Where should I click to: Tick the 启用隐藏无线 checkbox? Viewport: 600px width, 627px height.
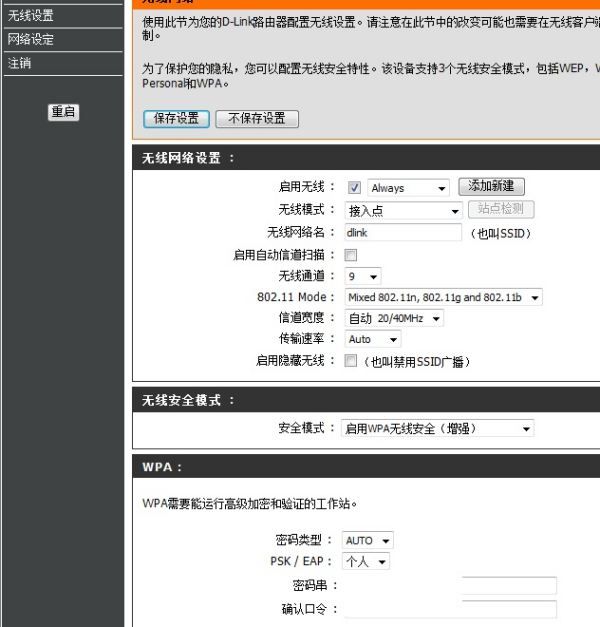coord(351,361)
